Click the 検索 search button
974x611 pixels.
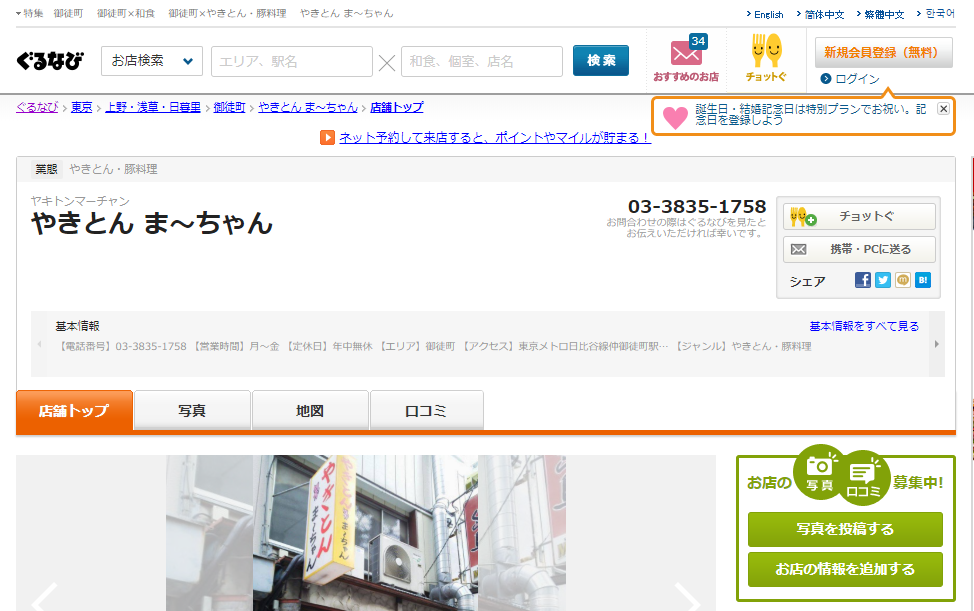pos(601,60)
